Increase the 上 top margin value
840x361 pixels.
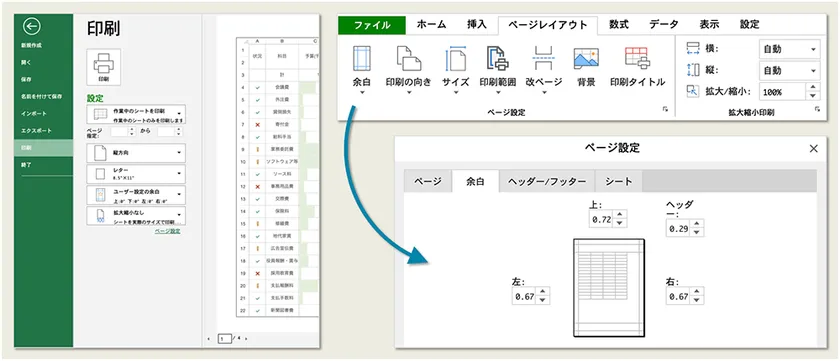click(620, 215)
